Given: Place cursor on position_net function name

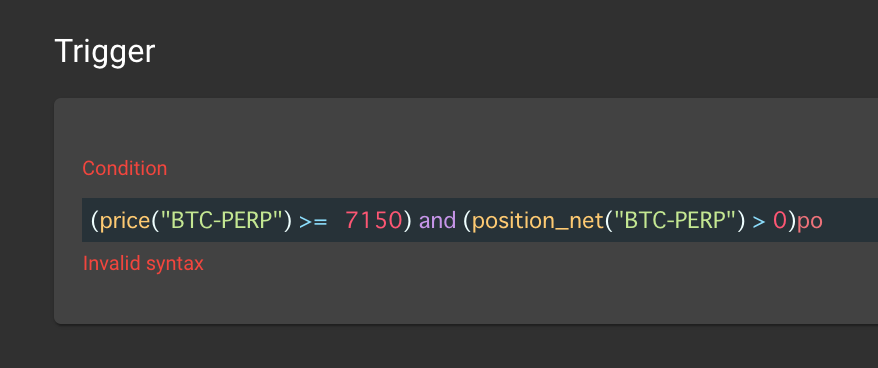Looking at the screenshot, I should (x=538, y=222).
